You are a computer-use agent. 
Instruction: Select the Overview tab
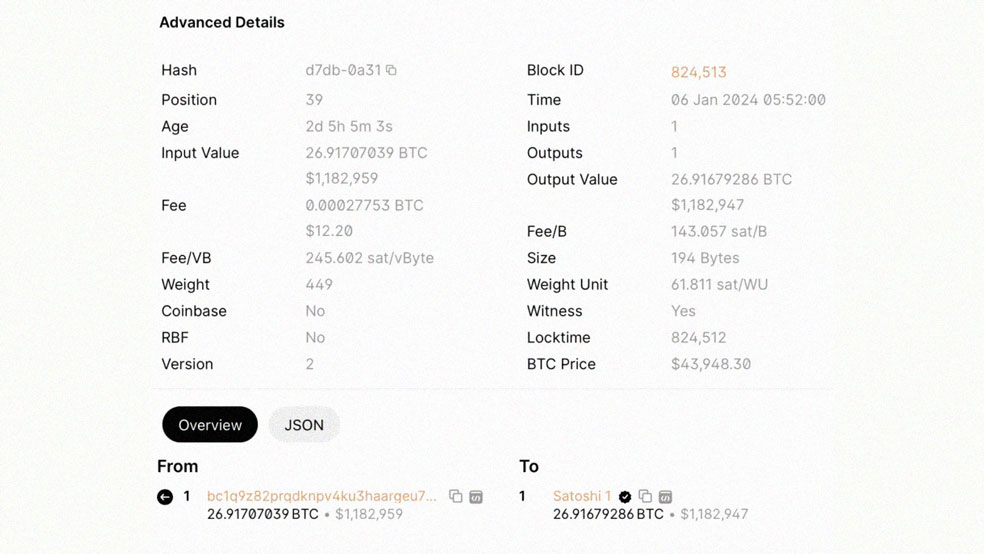coord(210,425)
